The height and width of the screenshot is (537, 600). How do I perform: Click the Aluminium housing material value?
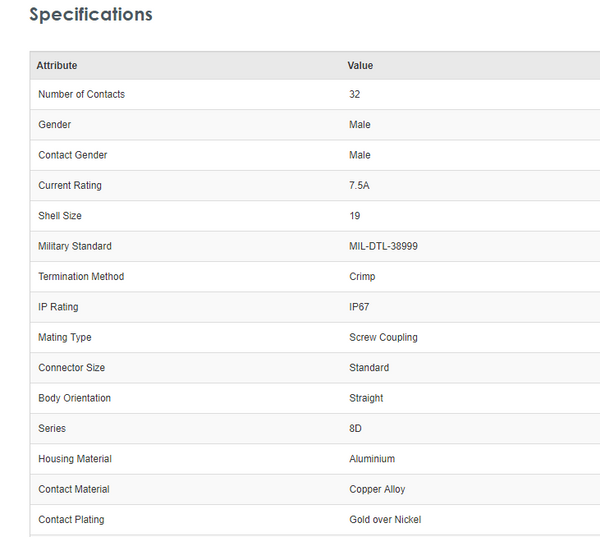(x=372, y=459)
